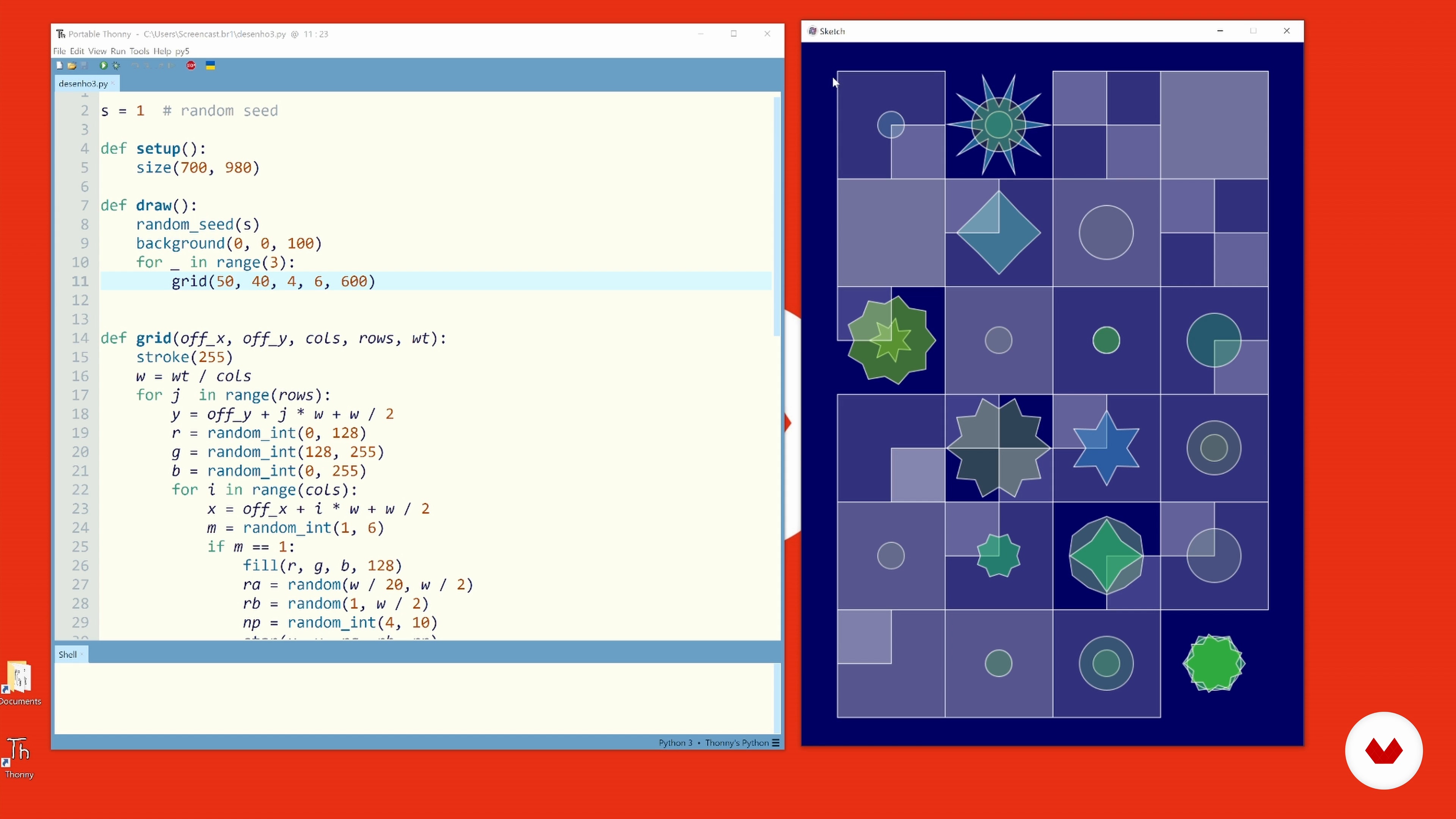Viewport: 1456px width, 819px height.
Task: Click the bright green star in Sketch
Action: pyautogui.click(x=1213, y=663)
